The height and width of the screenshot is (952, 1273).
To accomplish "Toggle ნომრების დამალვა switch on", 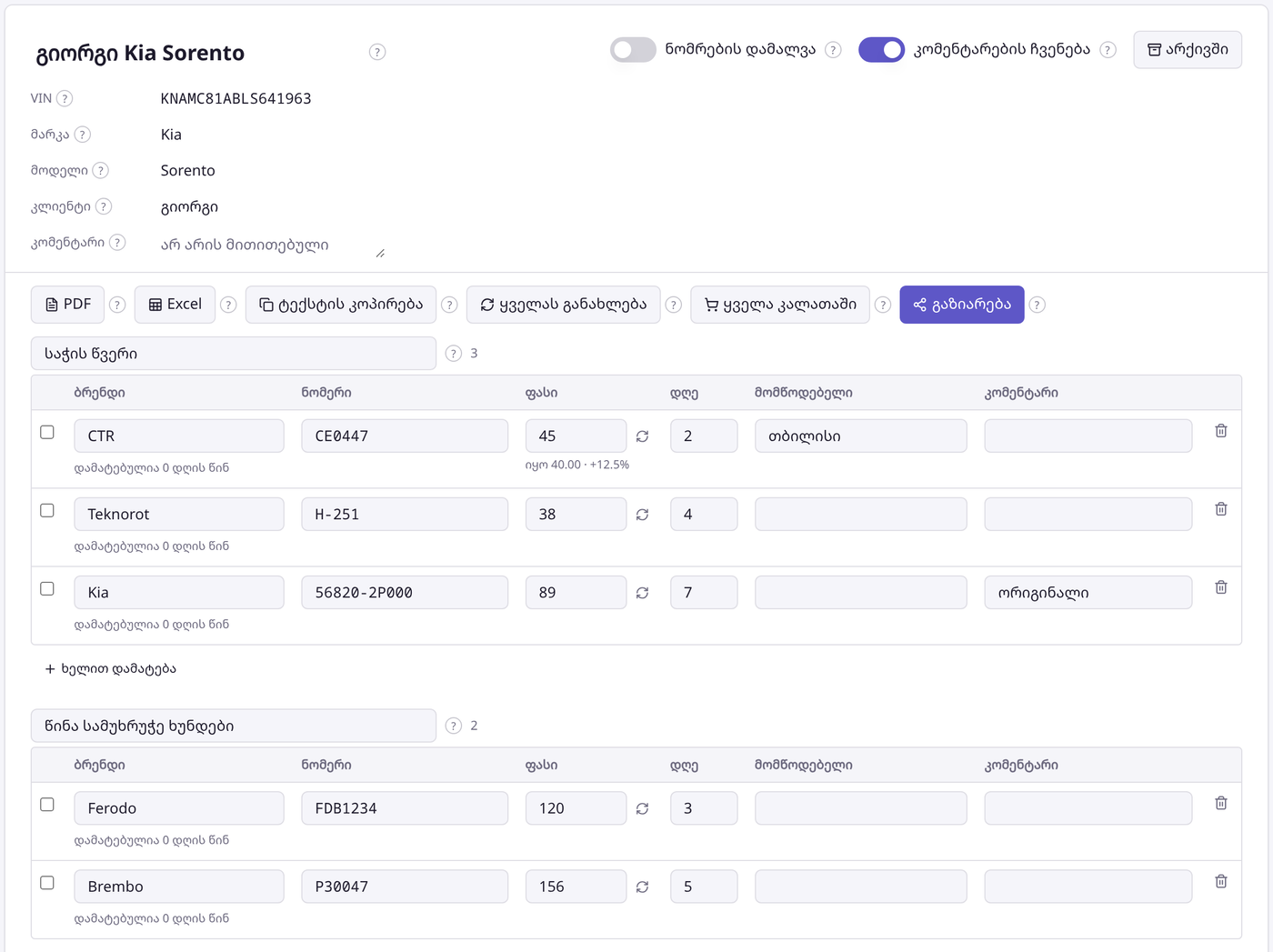I will pos(633,49).
